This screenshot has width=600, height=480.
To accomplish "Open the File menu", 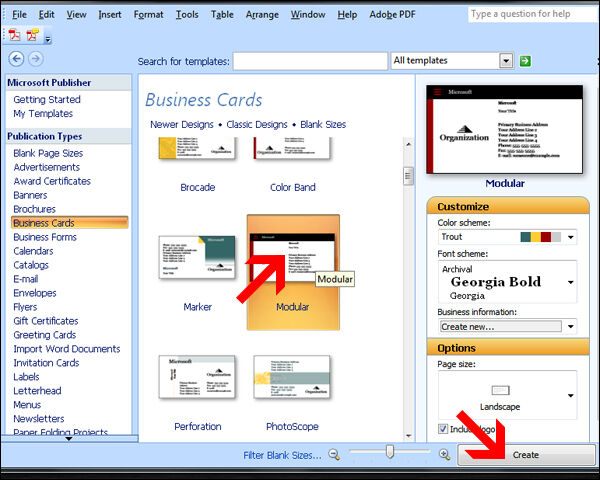I will pyautogui.click(x=19, y=15).
